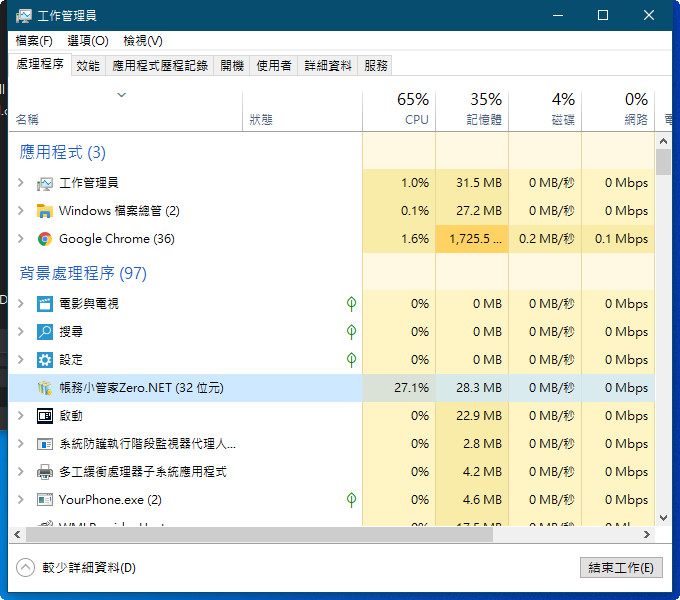Click the suspended leaf icon for YourPhone.exe

tap(352, 499)
